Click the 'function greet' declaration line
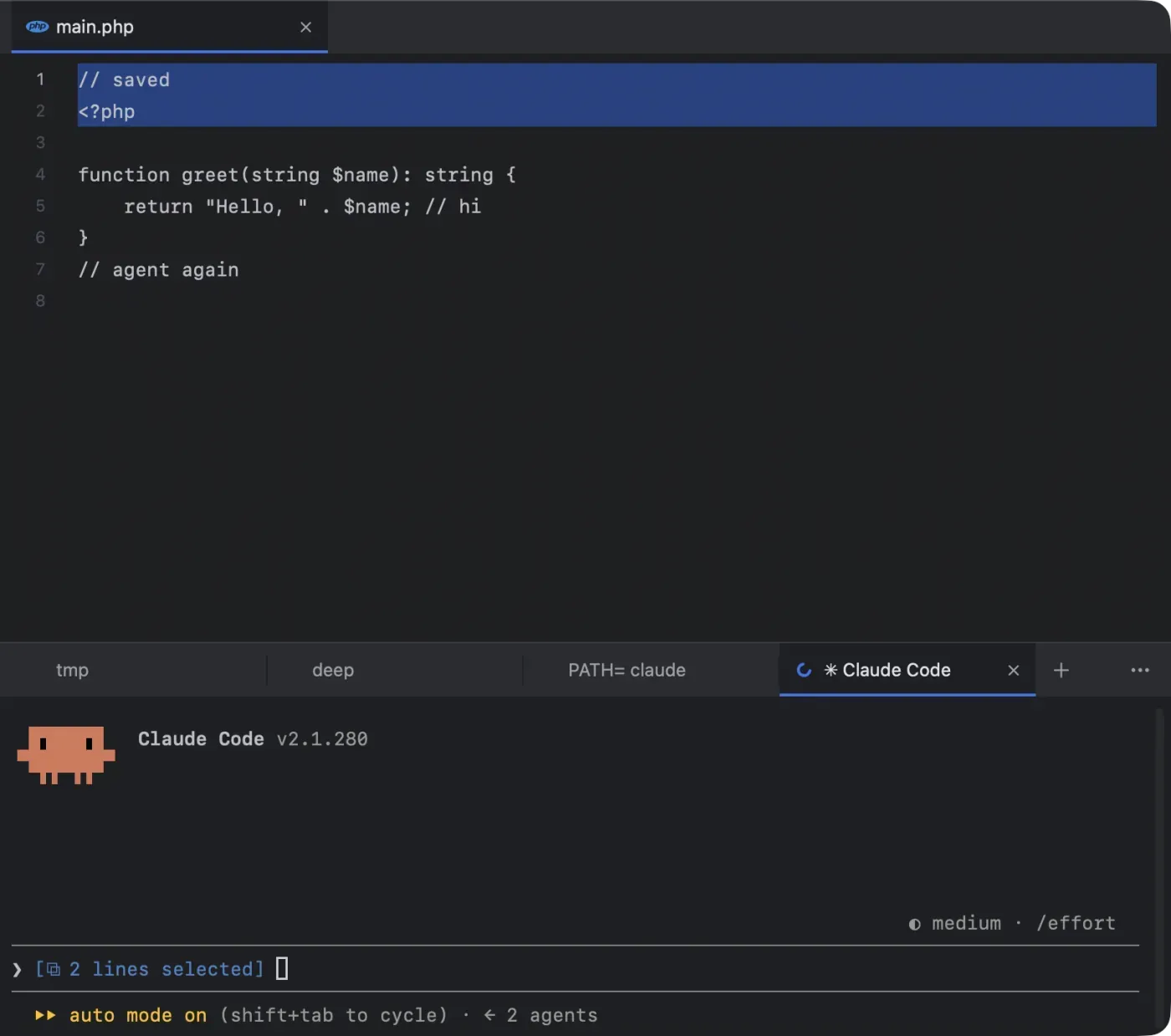 [297, 175]
